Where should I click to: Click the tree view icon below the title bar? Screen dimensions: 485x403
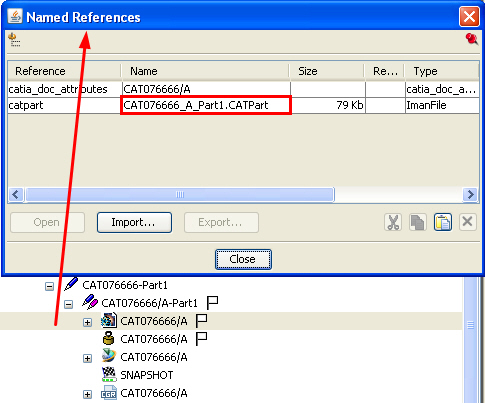coord(14,40)
